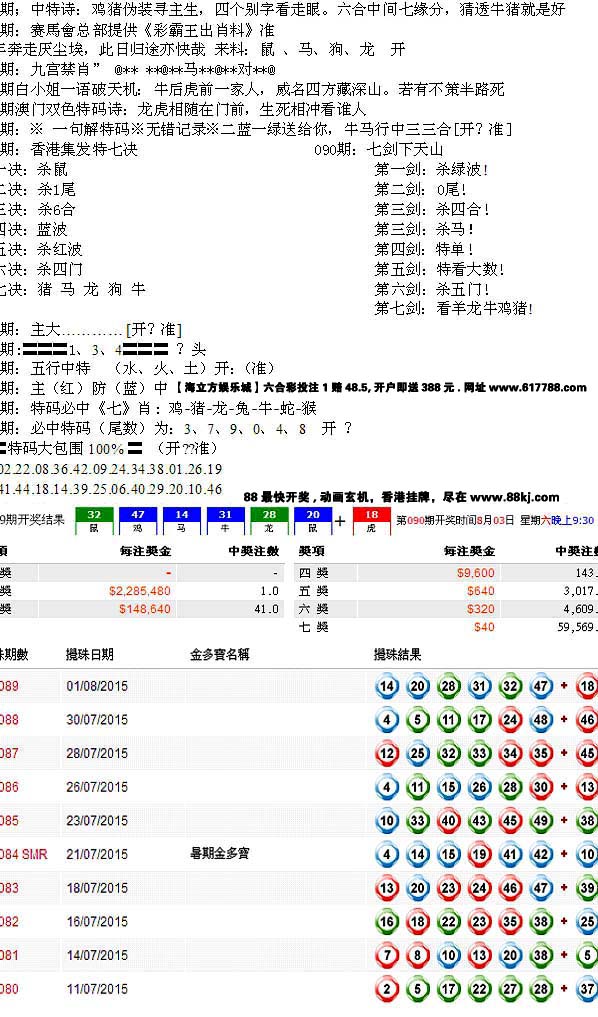Click the green result box 28 龙

point(269,521)
